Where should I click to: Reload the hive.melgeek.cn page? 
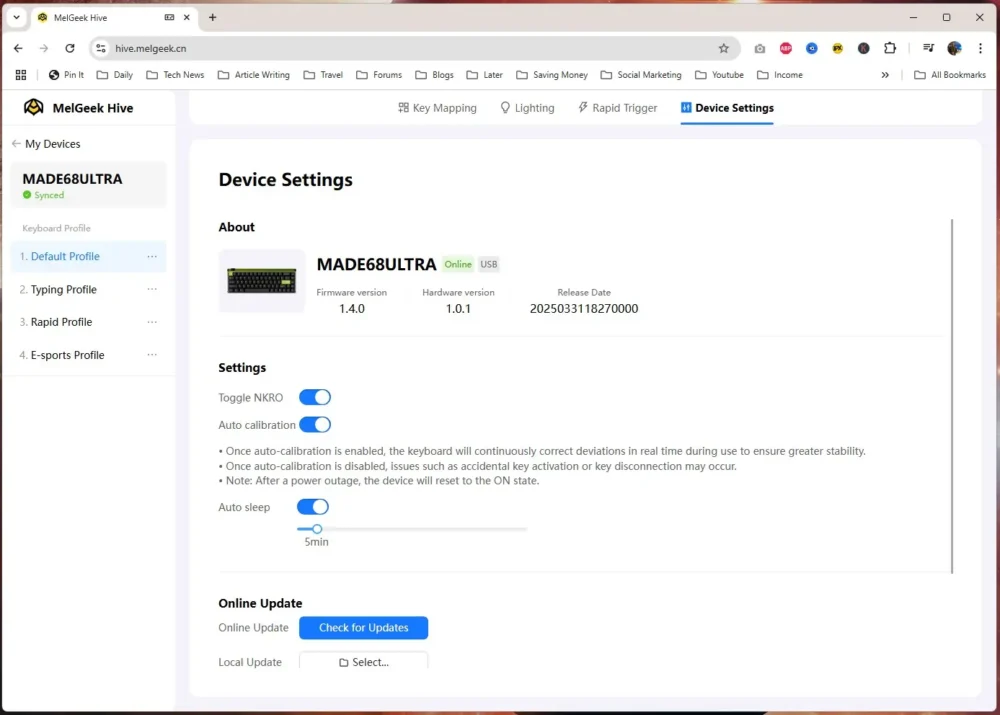pyautogui.click(x=70, y=48)
